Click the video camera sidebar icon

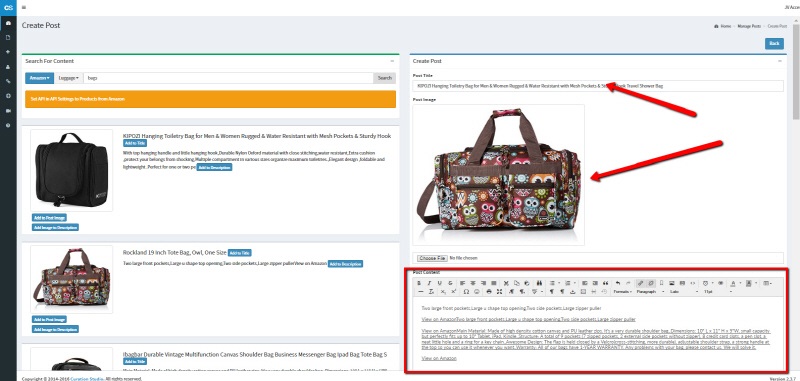[x=8, y=111]
